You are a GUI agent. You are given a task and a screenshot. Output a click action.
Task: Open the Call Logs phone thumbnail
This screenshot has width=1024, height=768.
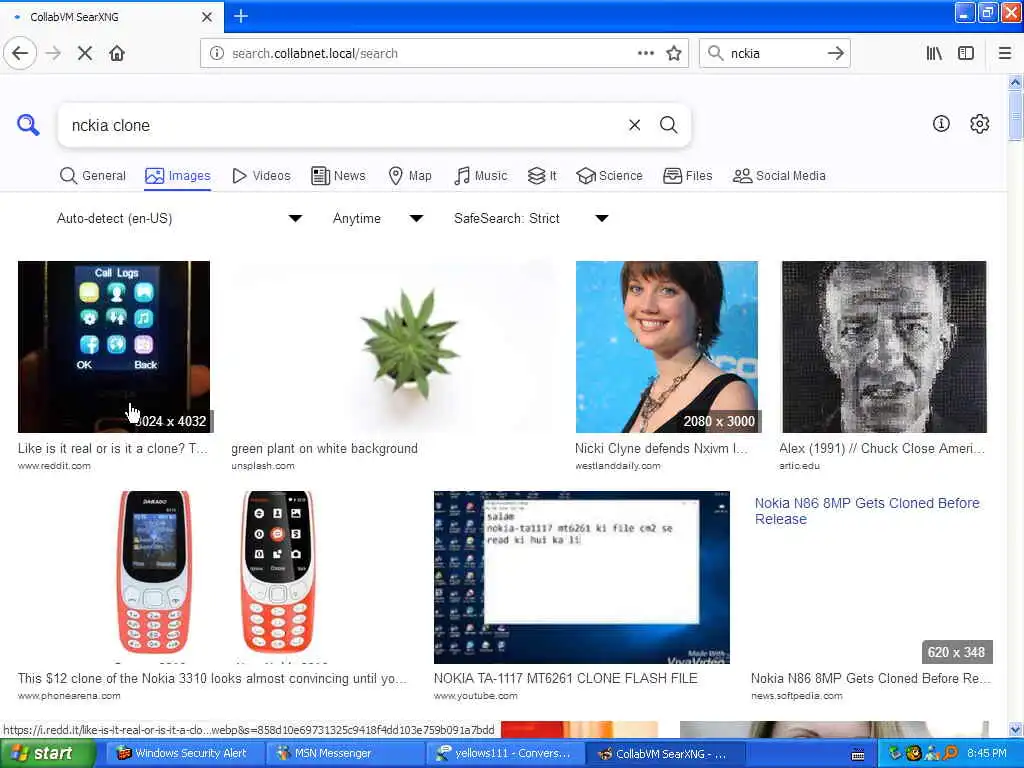pyautogui.click(x=114, y=347)
